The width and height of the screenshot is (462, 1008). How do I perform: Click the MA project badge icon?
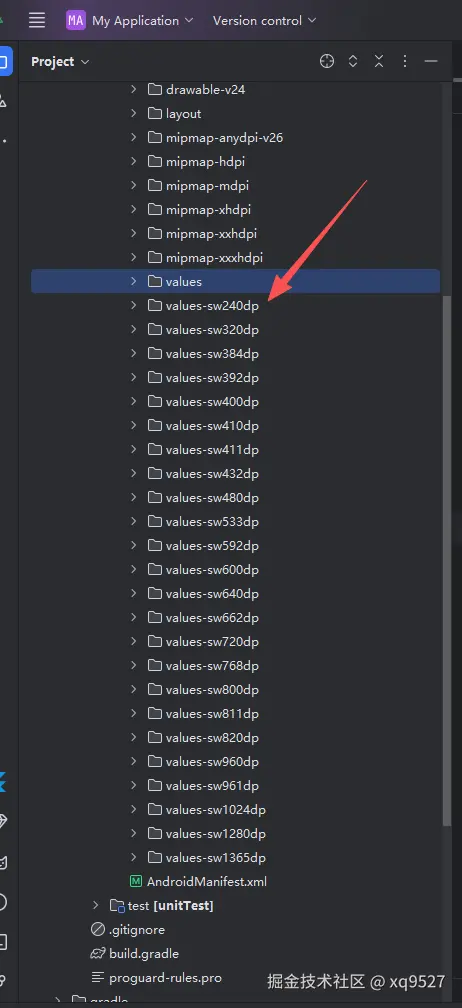(x=76, y=21)
